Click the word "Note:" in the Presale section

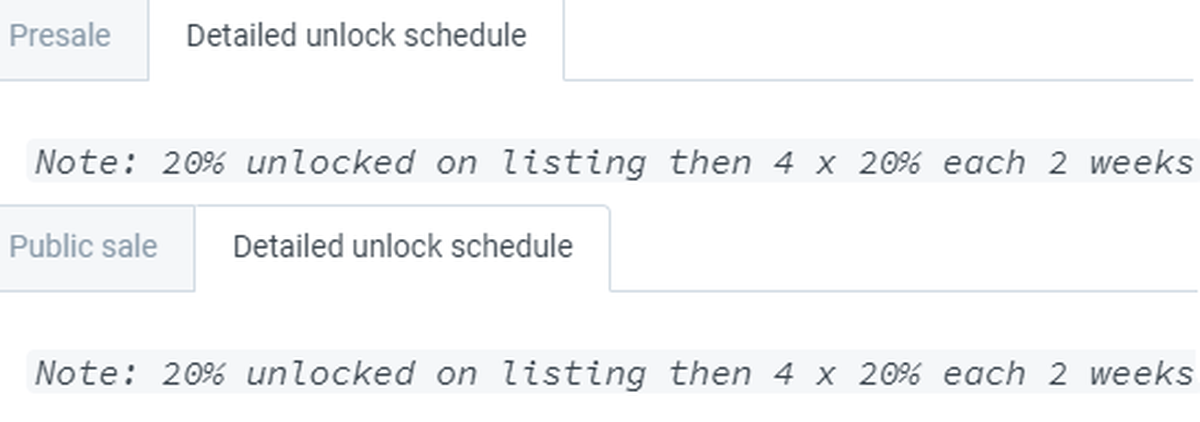pyautogui.click(x=87, y=162)
